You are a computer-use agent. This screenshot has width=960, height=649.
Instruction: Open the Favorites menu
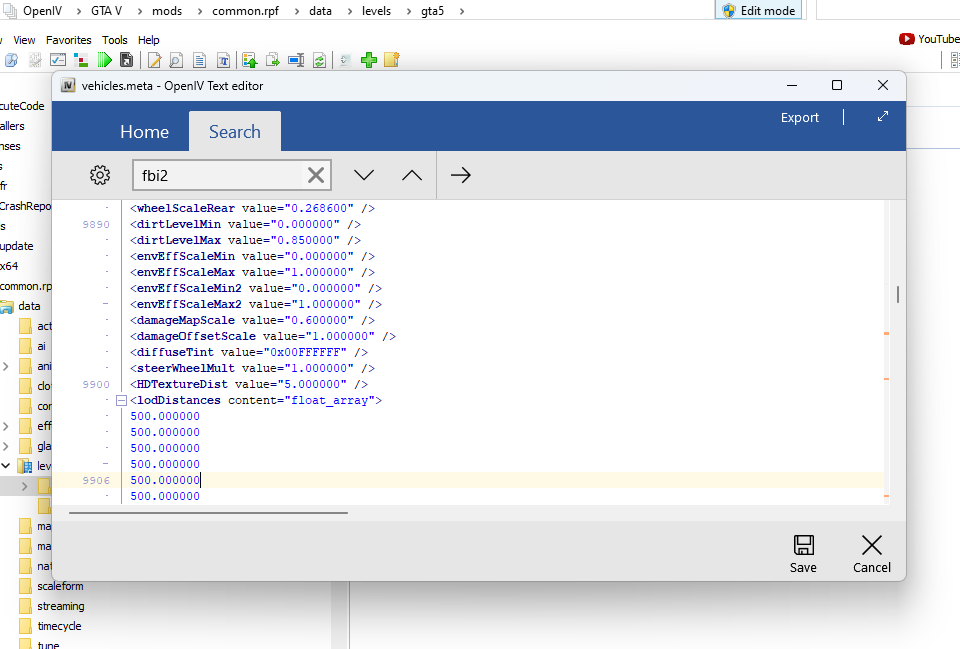coord(69,40)
